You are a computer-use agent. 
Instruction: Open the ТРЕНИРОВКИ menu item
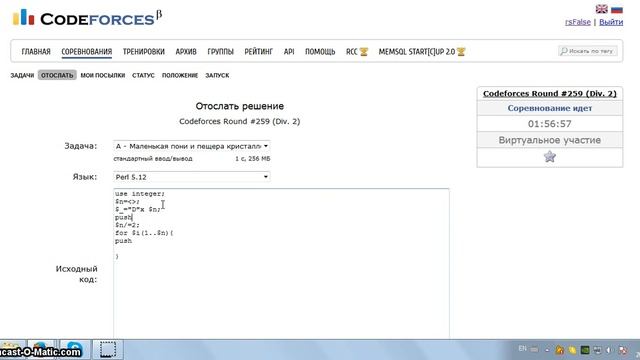pos(144,52)
